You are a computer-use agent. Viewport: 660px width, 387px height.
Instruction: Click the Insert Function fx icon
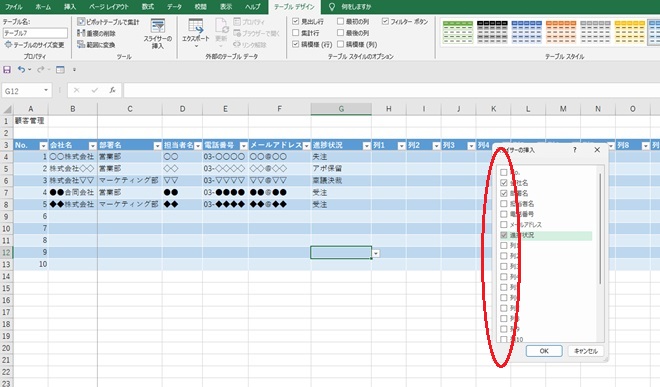(x=112, y=90)
